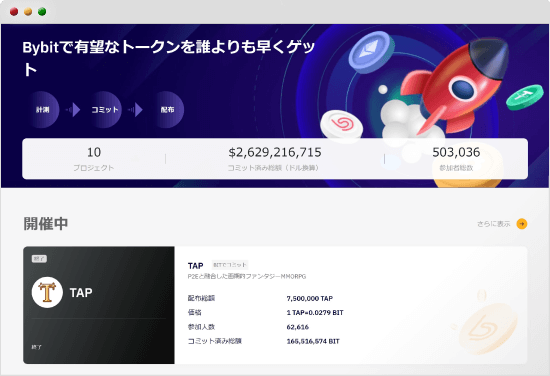The image size is (550, 376).
Task: Select the コミット step circle
Action: (105, 110)
